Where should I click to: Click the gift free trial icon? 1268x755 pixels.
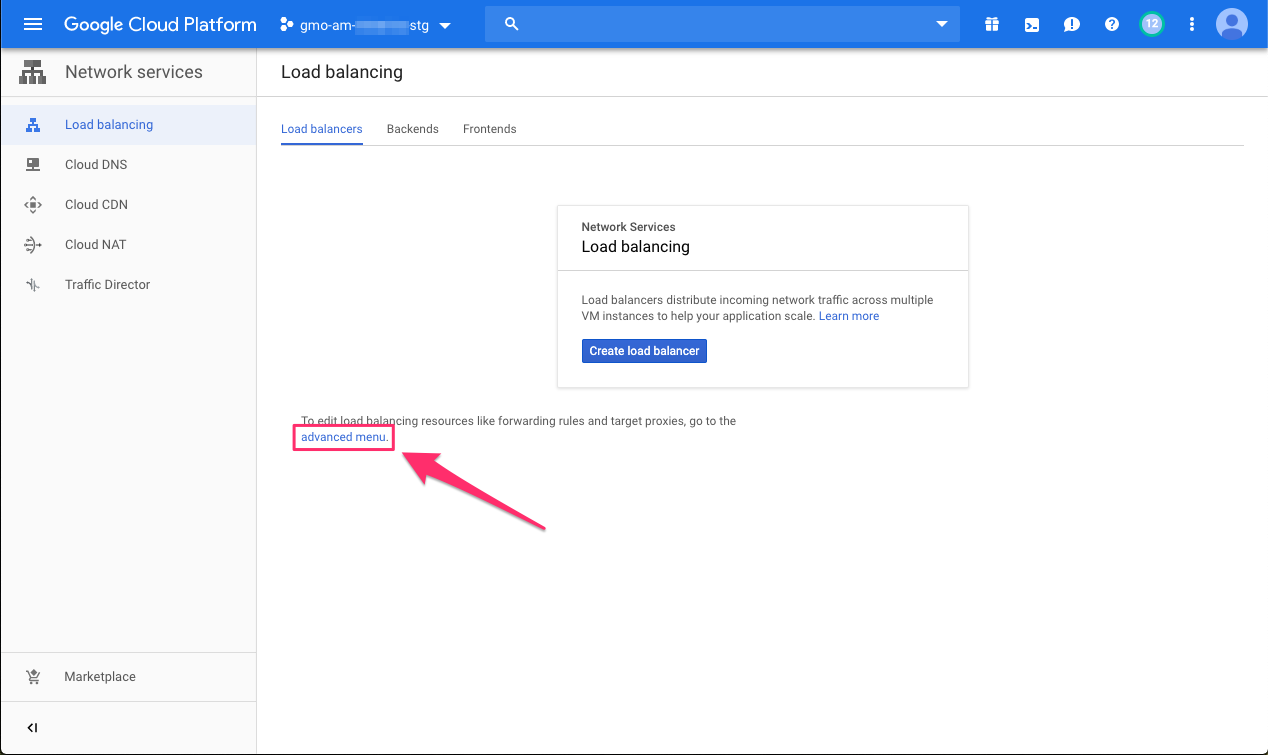pyautogui.click(x=991, y=24)
